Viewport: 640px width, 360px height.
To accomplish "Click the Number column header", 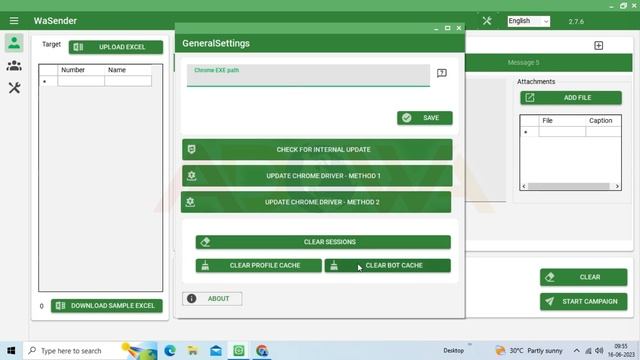I will 81,70.
